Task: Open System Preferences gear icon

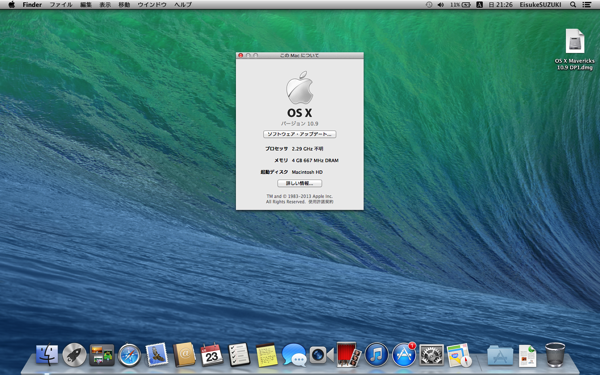Action: pyautogui.click(x=431, y=355)
